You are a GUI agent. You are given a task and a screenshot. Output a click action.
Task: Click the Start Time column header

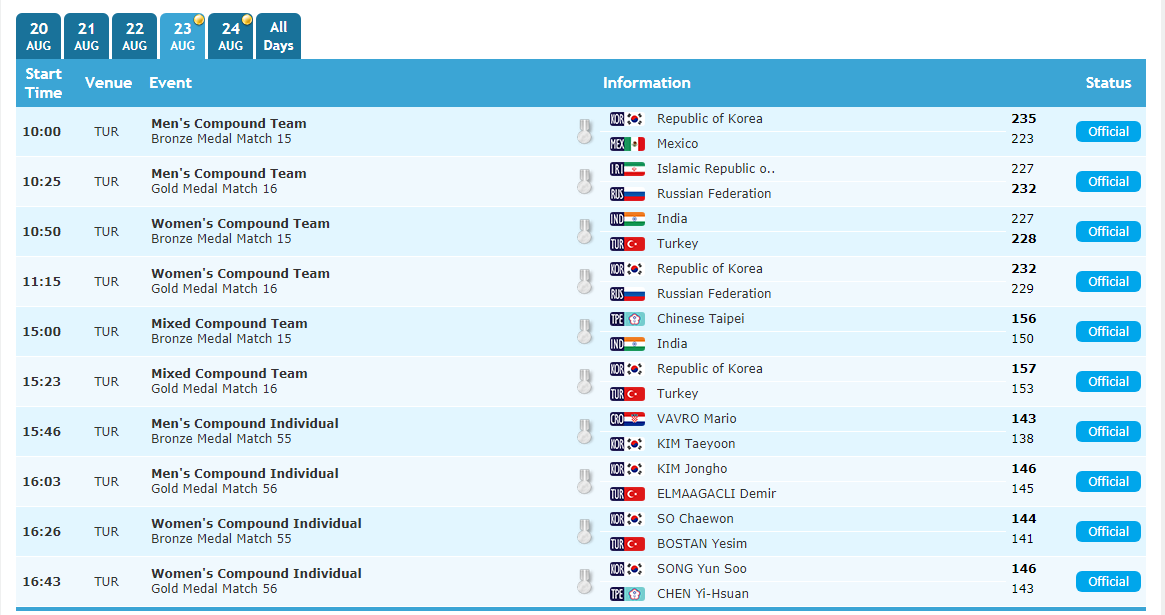(x=43, y=83)
